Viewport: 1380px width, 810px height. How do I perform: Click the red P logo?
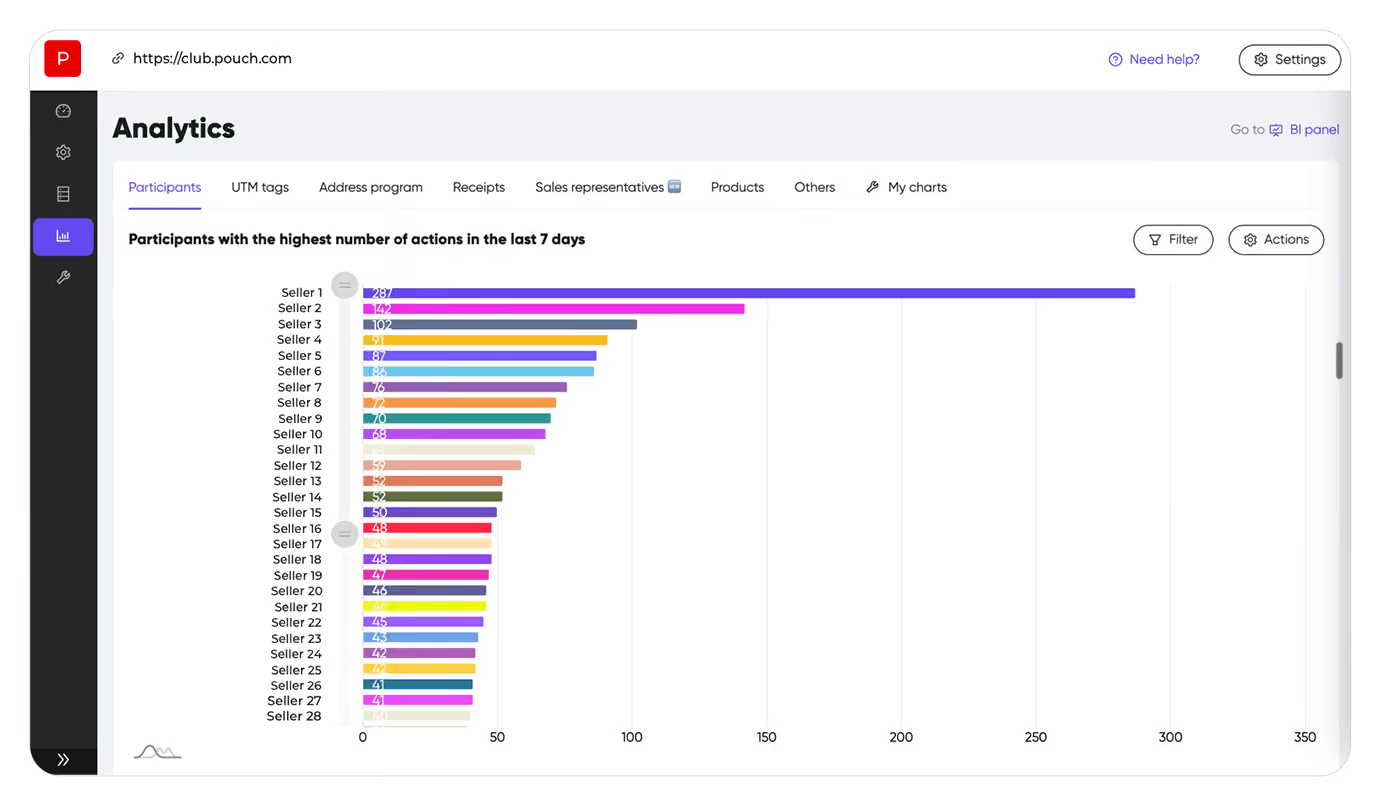pyautogui.click(x=63, y=59)
